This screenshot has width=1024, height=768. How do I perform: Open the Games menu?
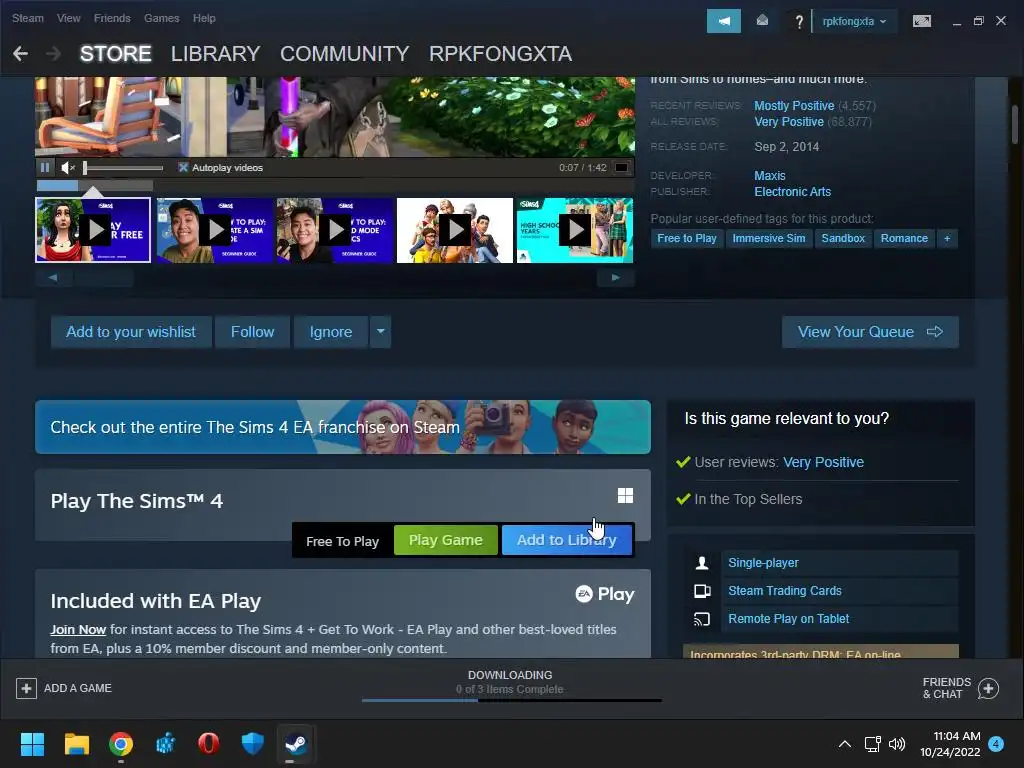(x=161, y=18)
